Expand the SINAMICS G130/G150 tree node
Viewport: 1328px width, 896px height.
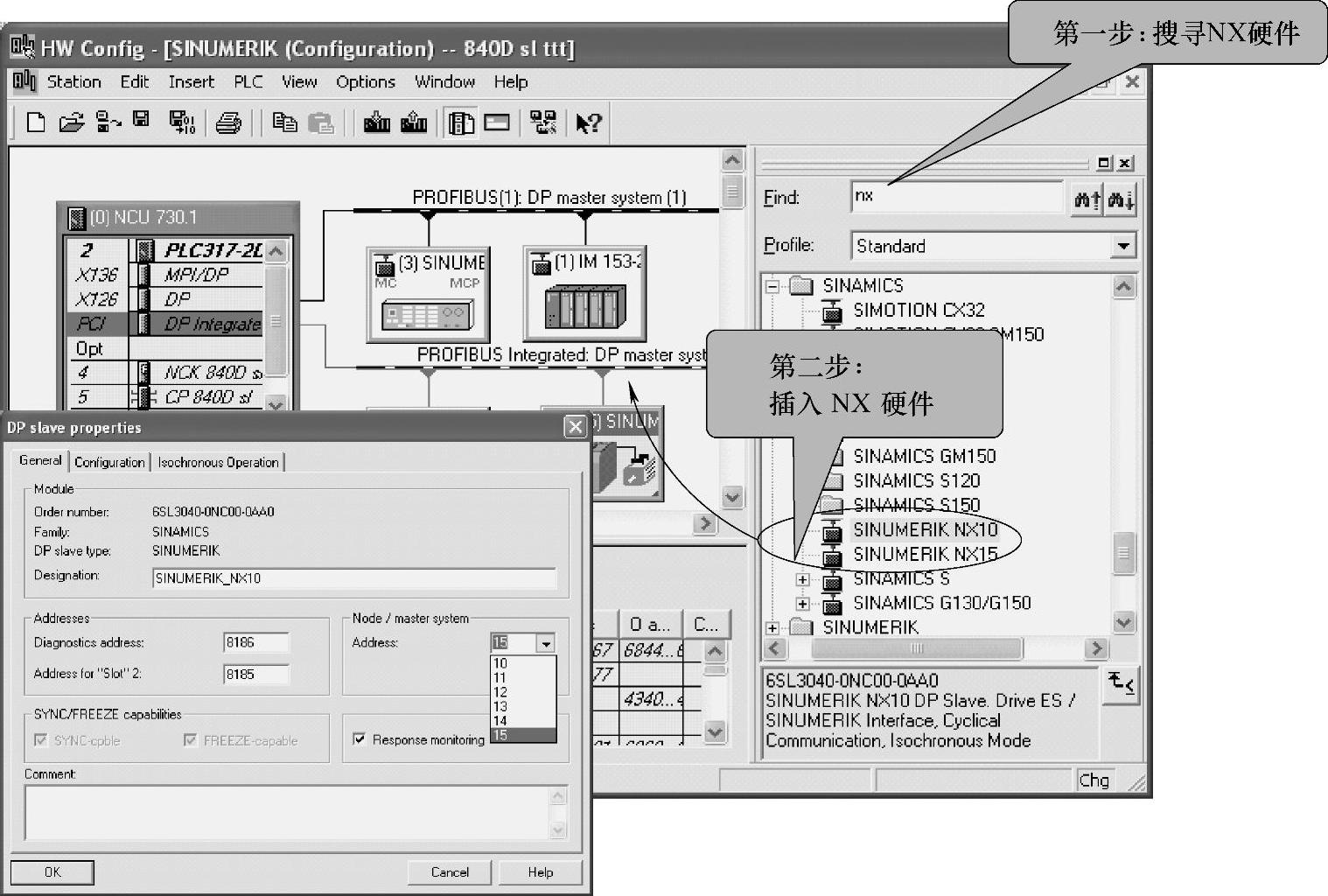click(802, 603)
